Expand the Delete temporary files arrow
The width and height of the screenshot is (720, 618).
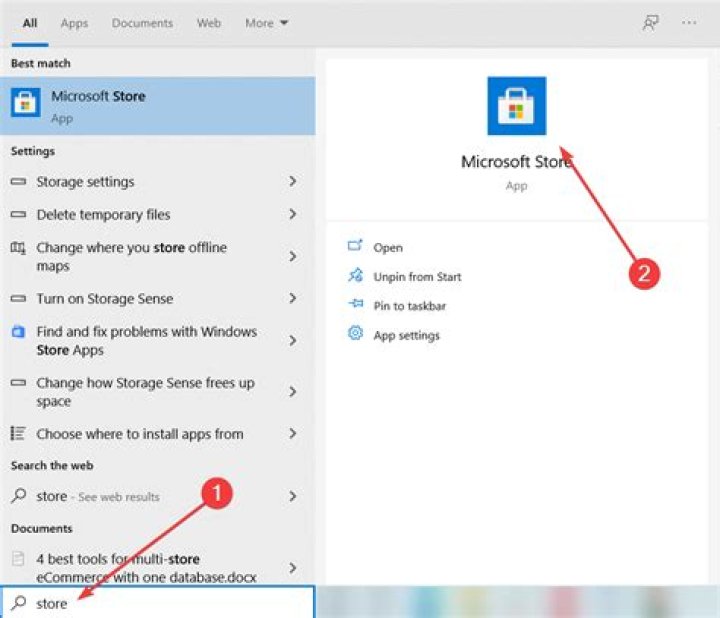tap(292, 214)
